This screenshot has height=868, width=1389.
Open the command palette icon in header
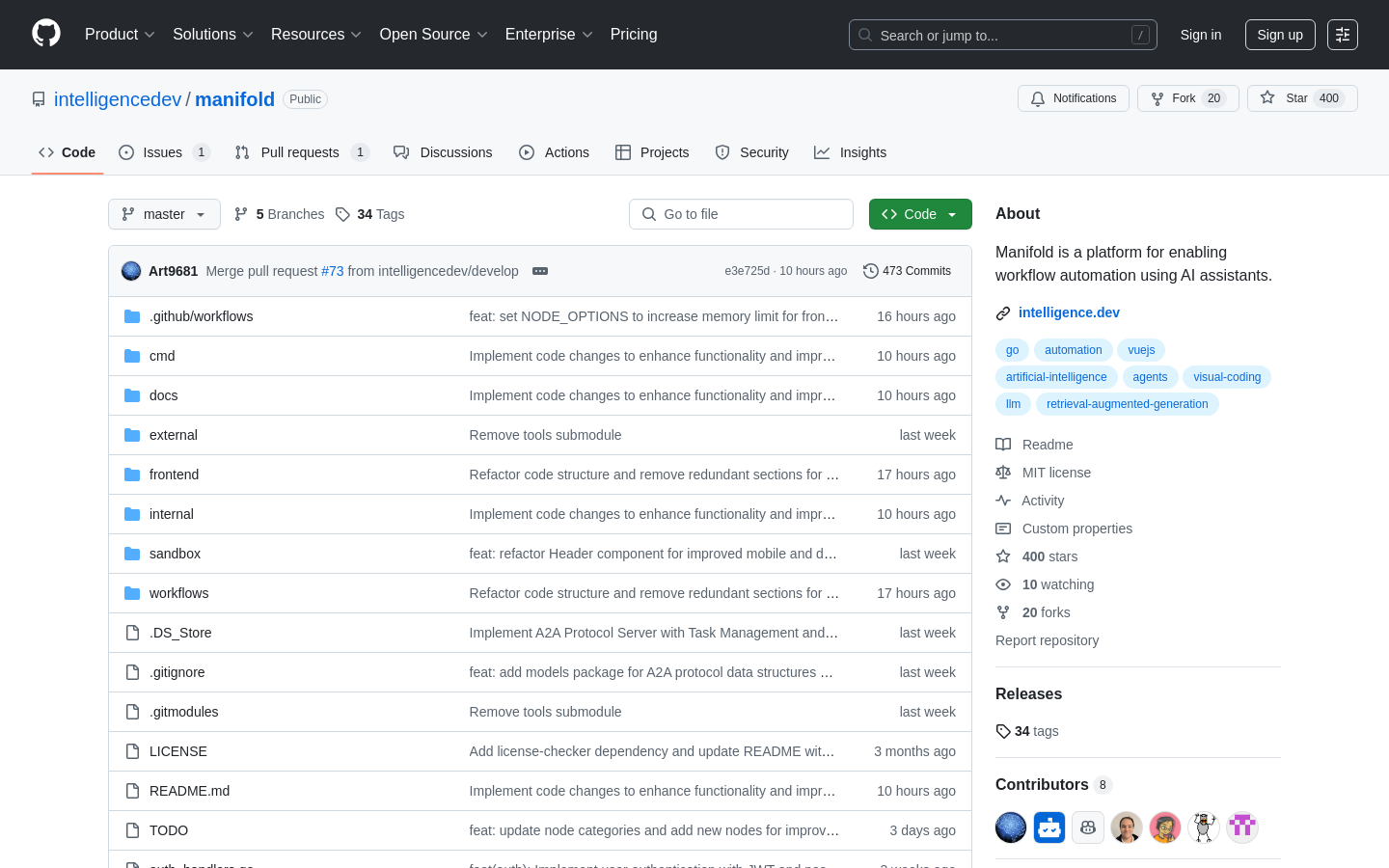click(1343, 35)
